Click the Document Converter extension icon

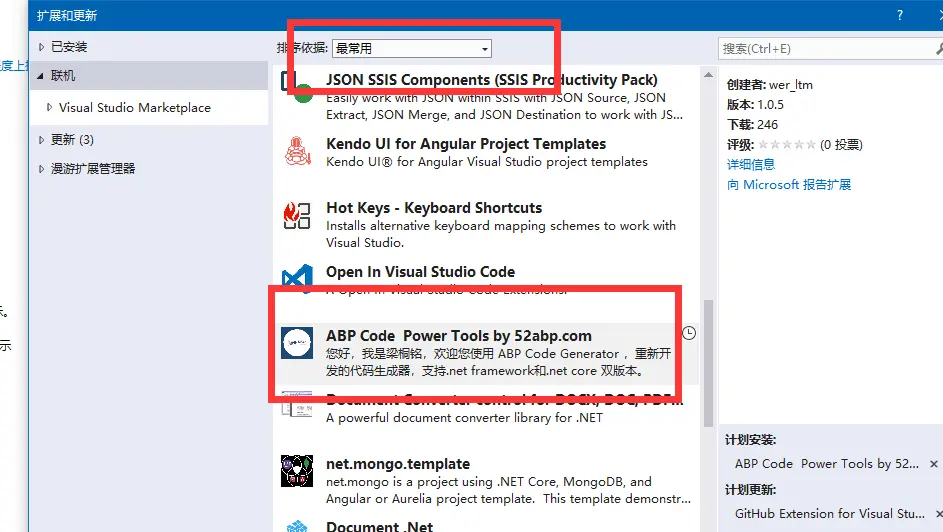point(297,404)
